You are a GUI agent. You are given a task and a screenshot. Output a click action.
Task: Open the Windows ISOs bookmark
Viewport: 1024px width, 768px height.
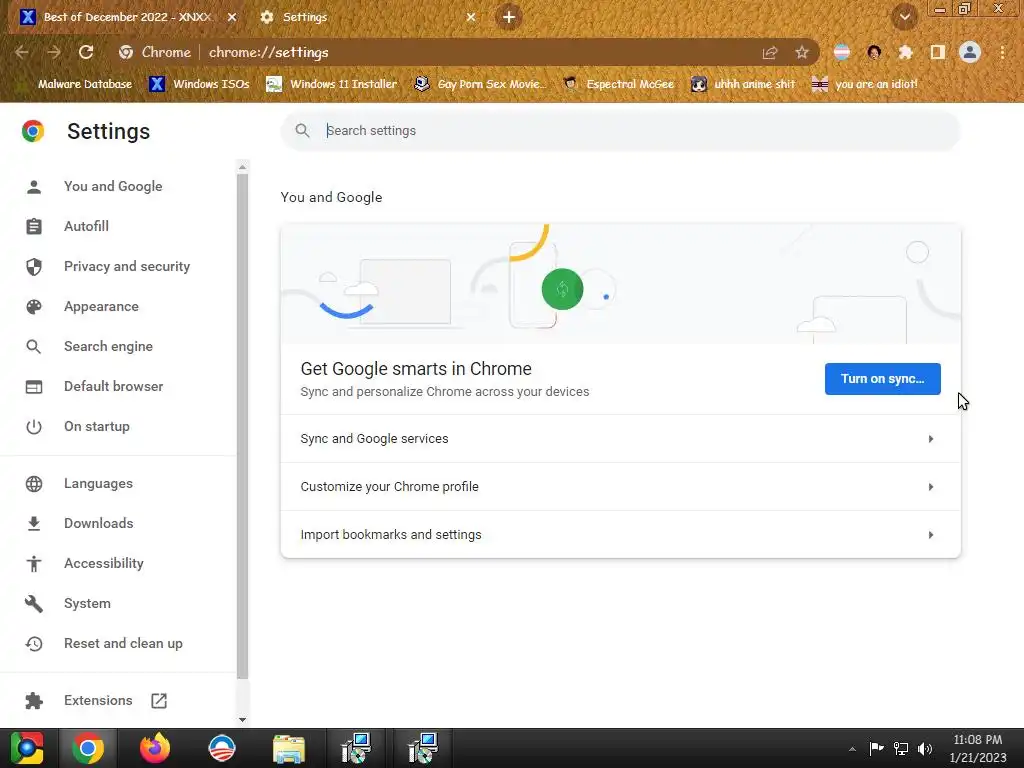click(x=200, y=84)
